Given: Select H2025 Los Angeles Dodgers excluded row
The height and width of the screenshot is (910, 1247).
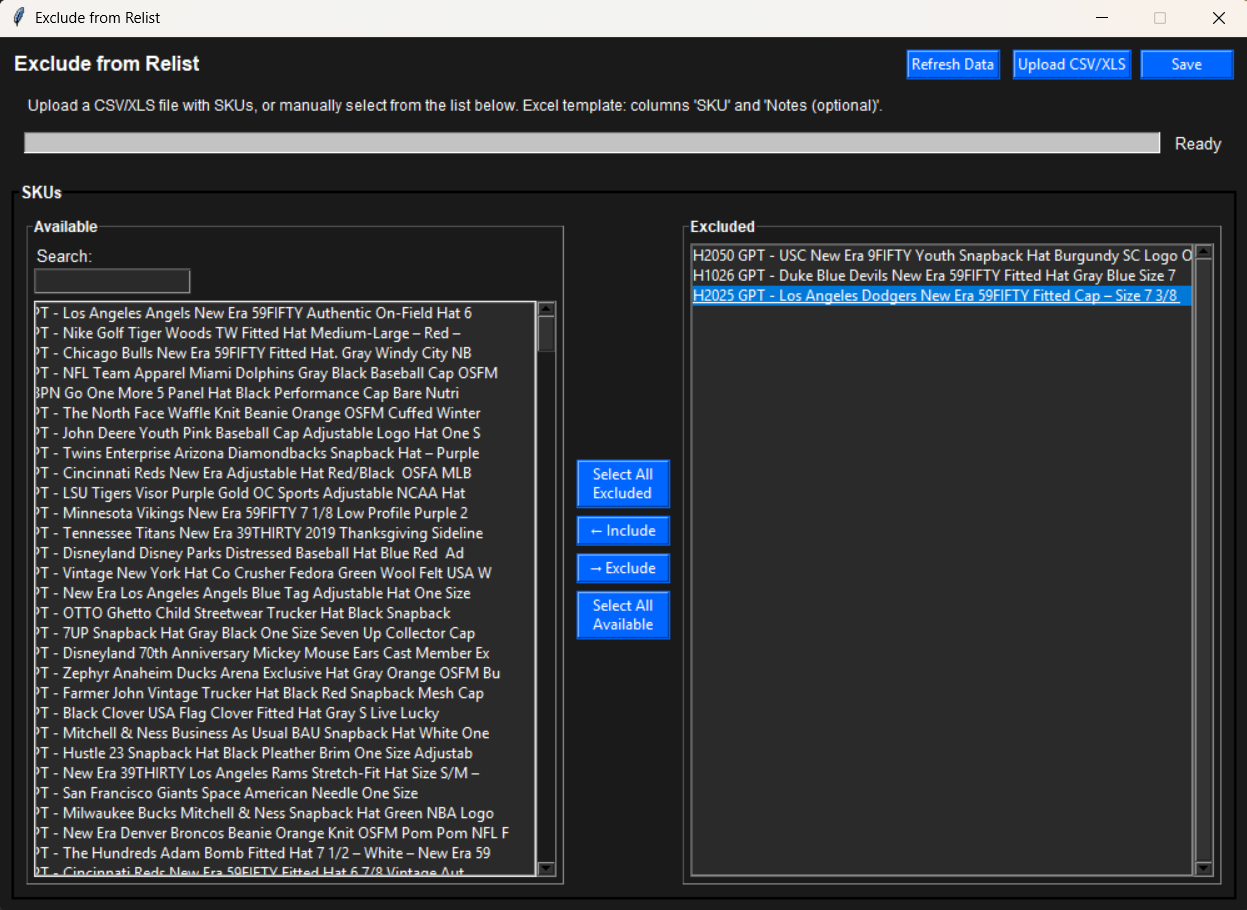Looking at the screenshot, I should pyautogui.click(x=942, y=295).
